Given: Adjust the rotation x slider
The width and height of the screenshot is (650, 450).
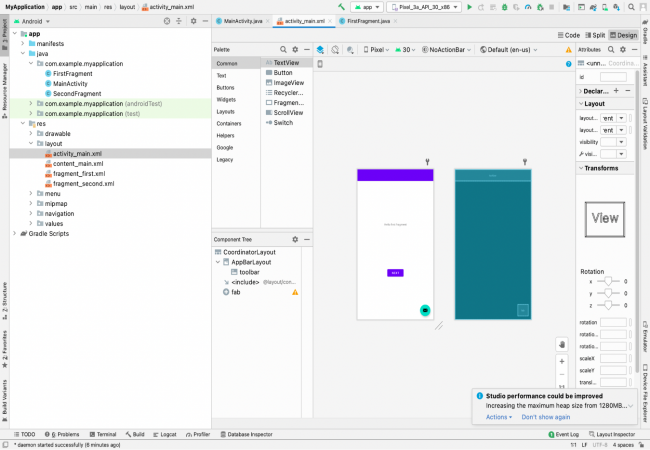Looking at the screenshot, I should click(608, 281).
